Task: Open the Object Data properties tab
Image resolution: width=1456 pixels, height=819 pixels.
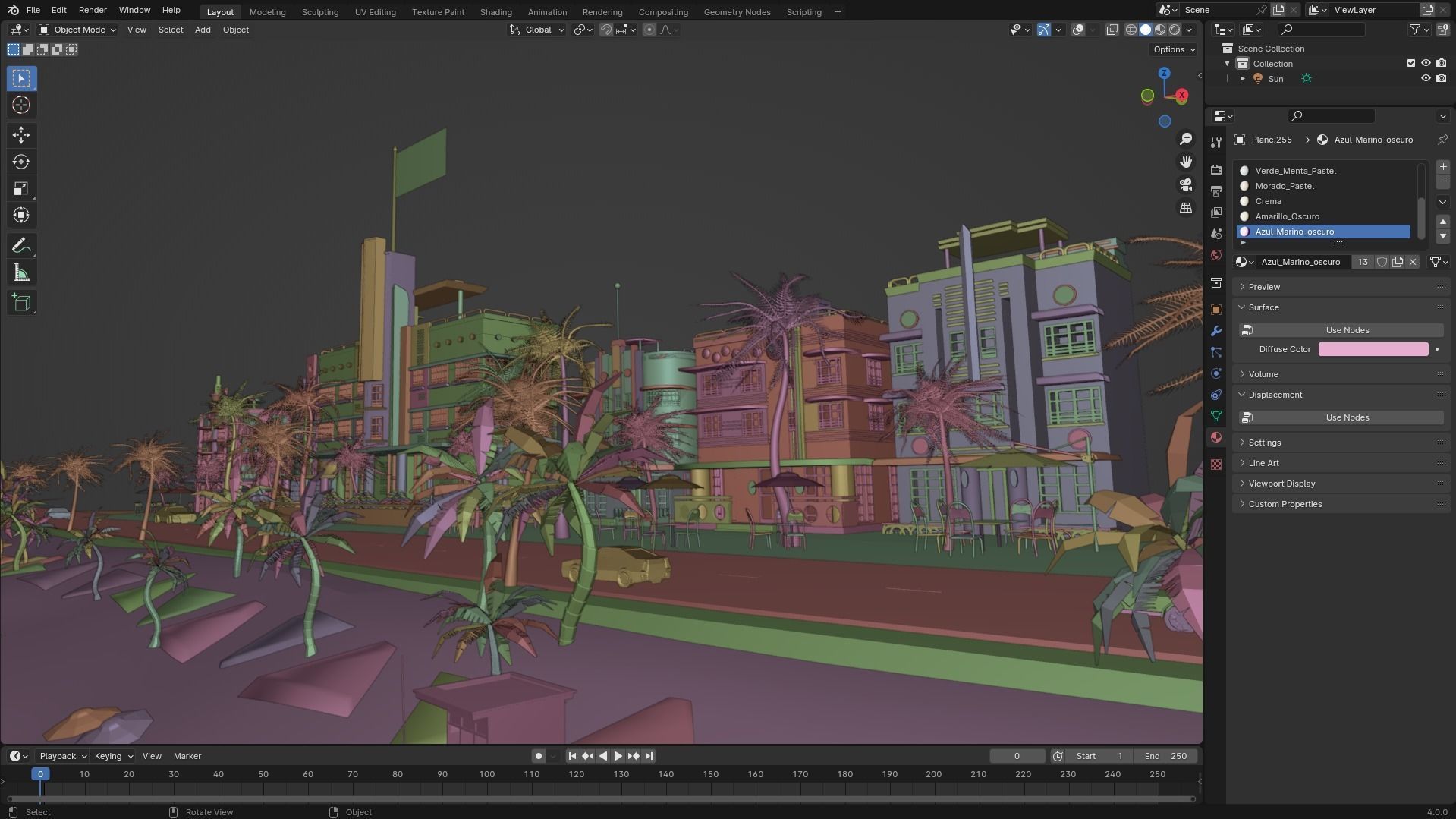Action: (x=1216, y=416)
